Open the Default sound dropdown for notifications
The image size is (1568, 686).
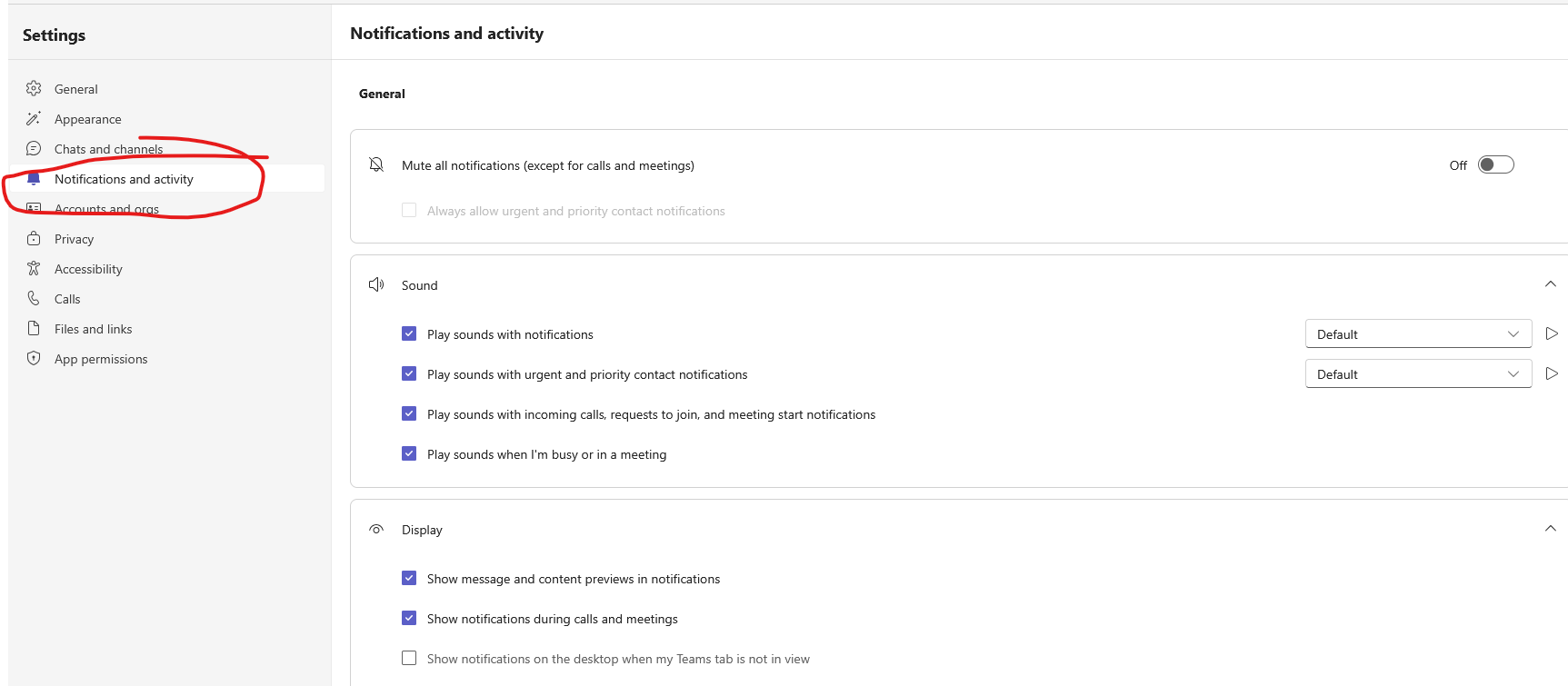(1417, 333)
